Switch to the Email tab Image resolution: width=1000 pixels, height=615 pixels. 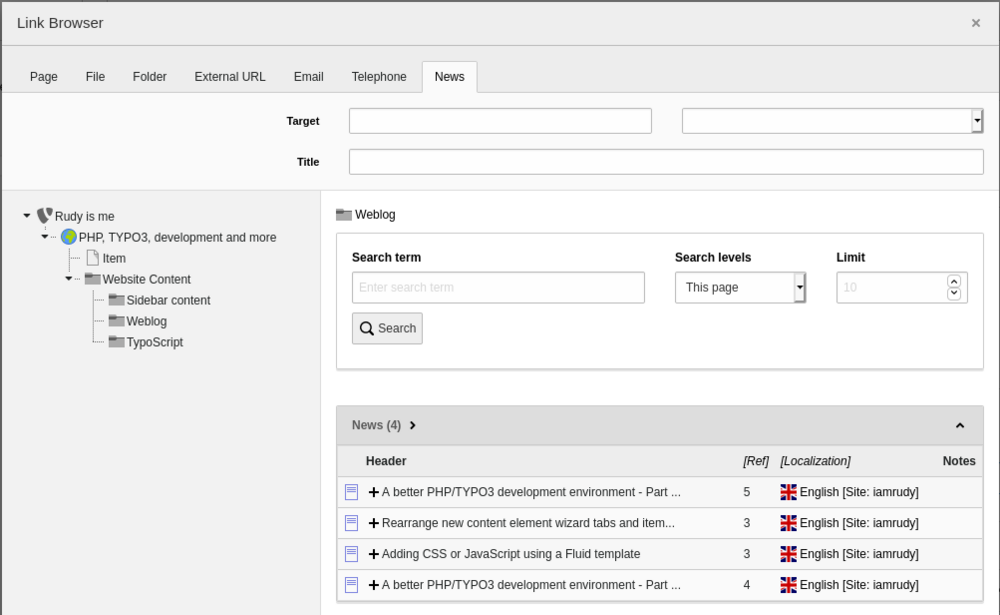309,77
